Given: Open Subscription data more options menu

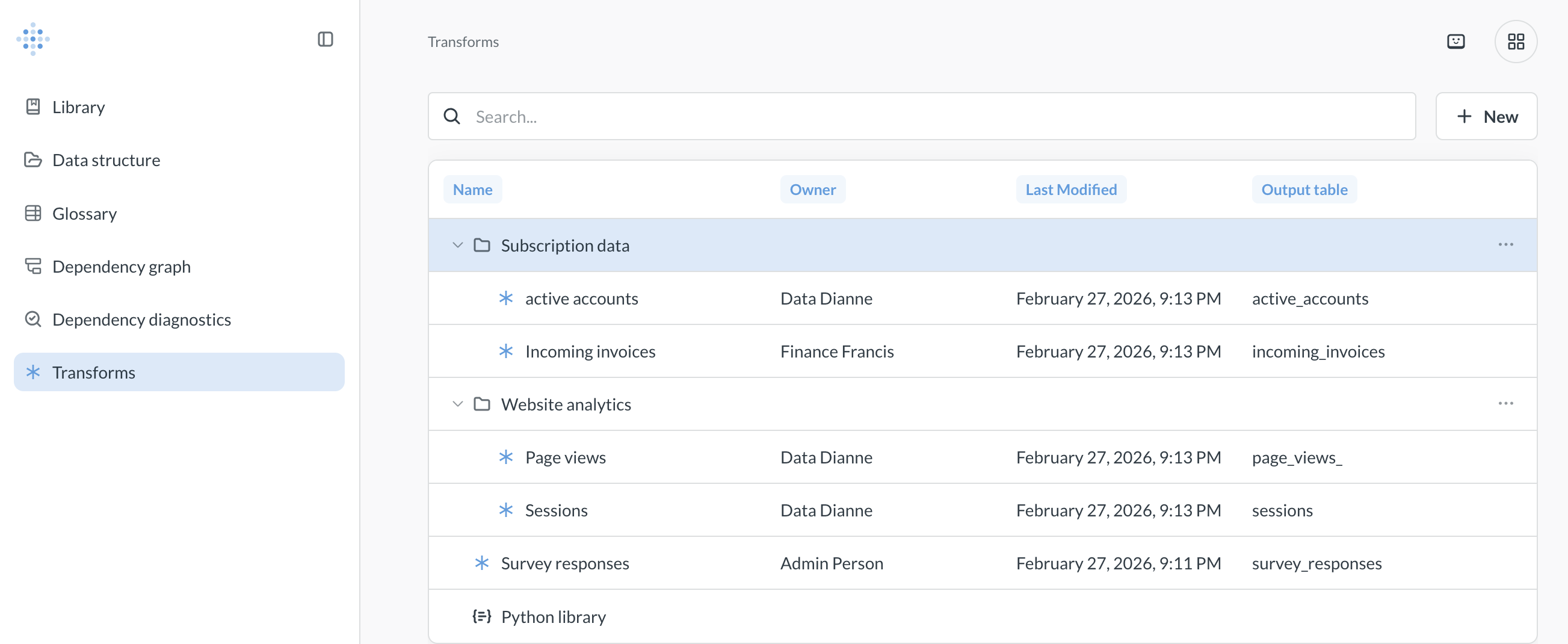Looking at the screenshot, I should [x=1505, y=245].
